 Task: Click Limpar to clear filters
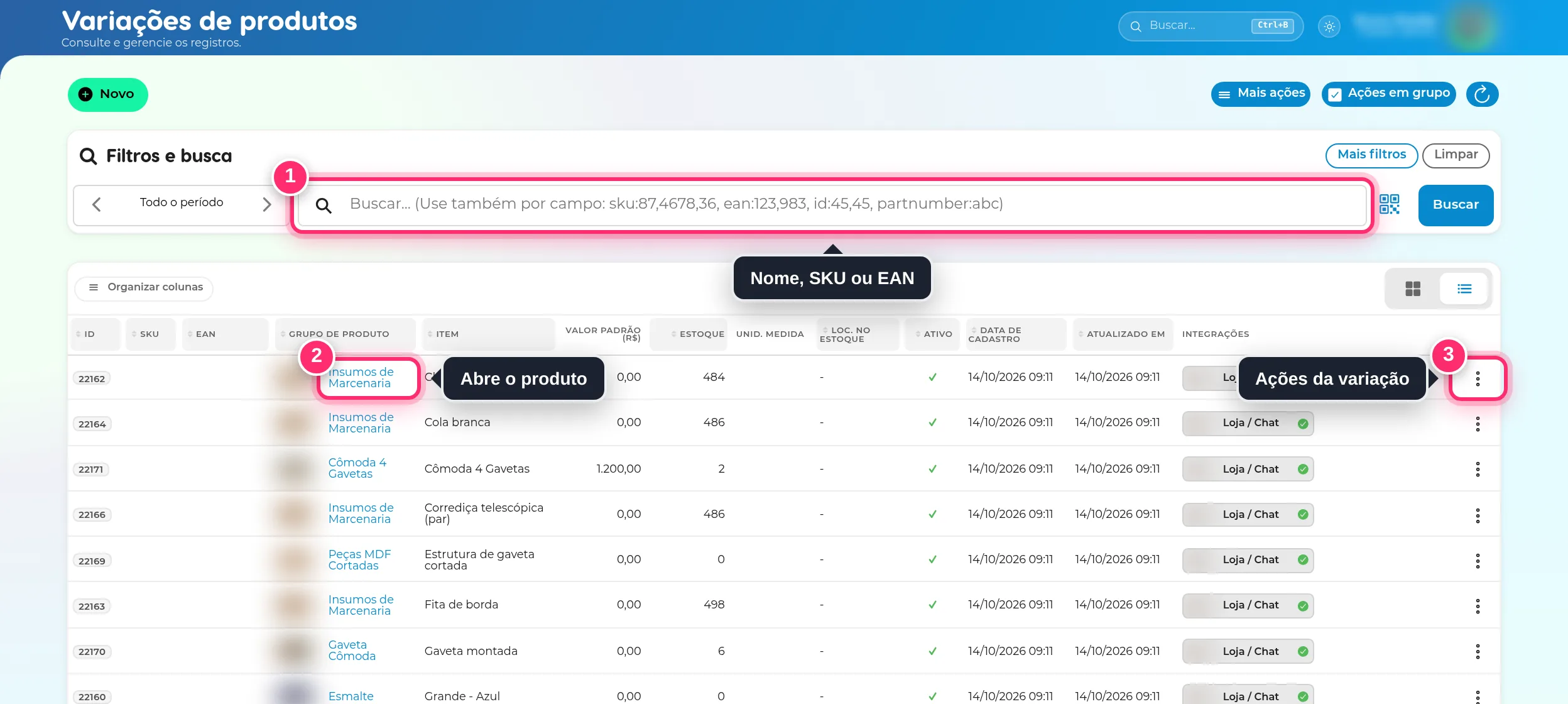click(1456, 155)
